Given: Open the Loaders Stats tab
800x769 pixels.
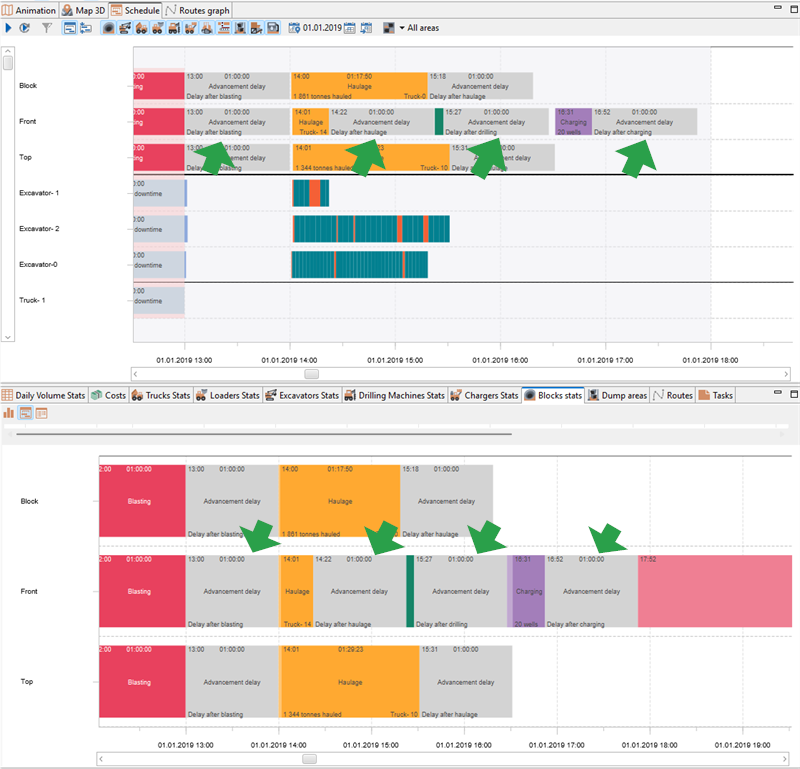Looking at the screenshot, I should click(228, 395).
